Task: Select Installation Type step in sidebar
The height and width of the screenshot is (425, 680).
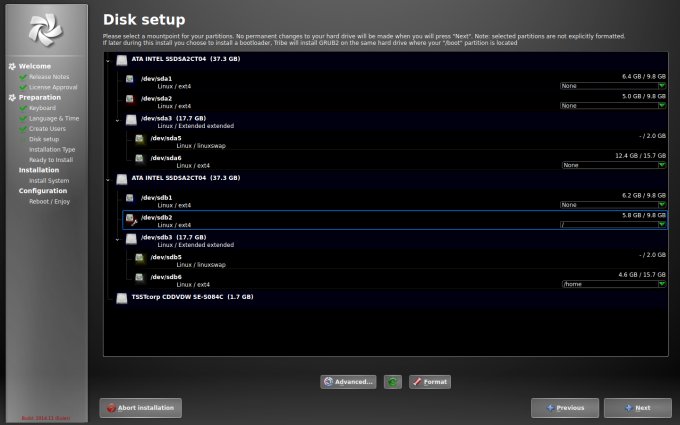Action: pos(52,150)
